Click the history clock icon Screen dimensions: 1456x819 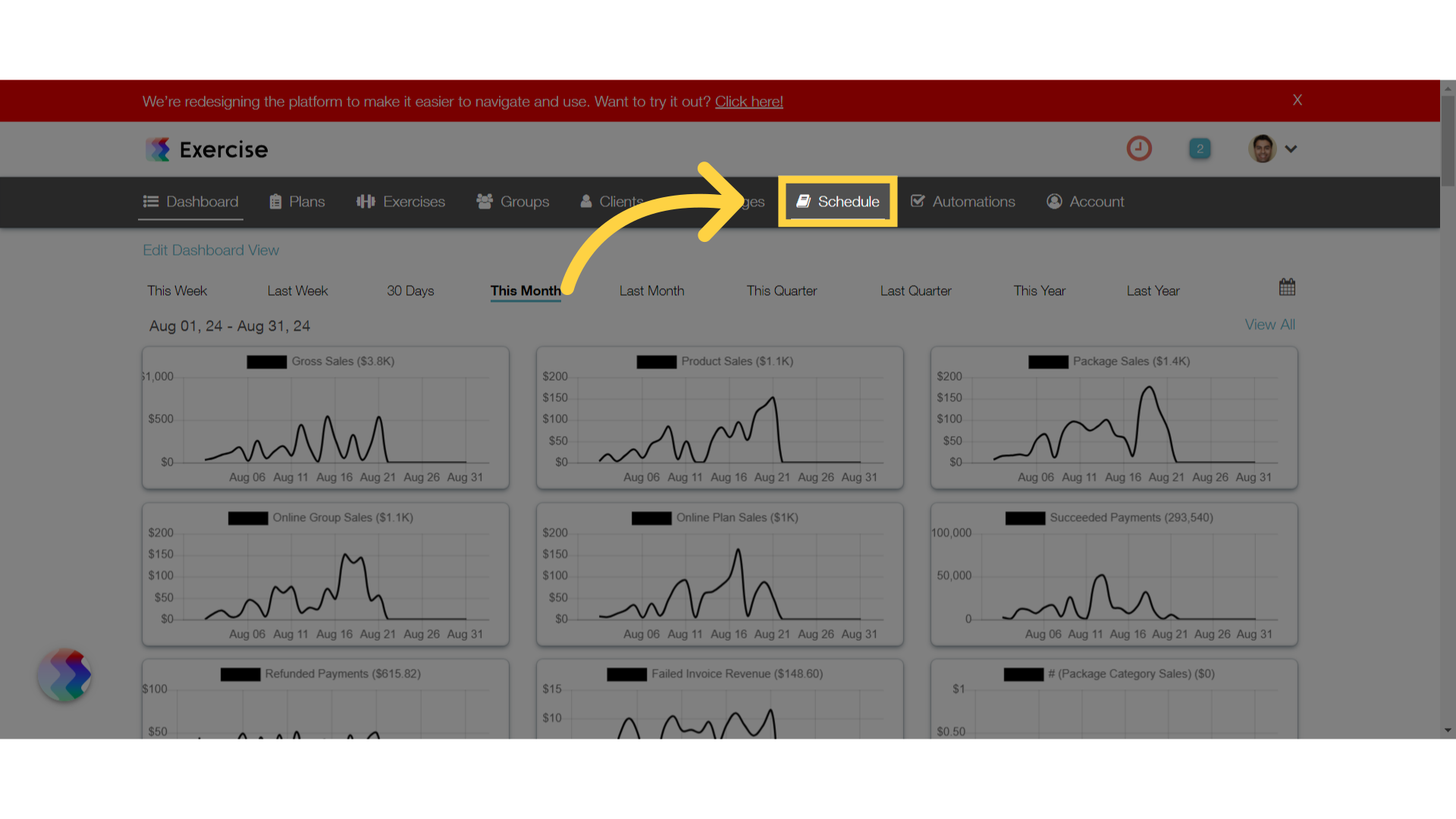1138,148
